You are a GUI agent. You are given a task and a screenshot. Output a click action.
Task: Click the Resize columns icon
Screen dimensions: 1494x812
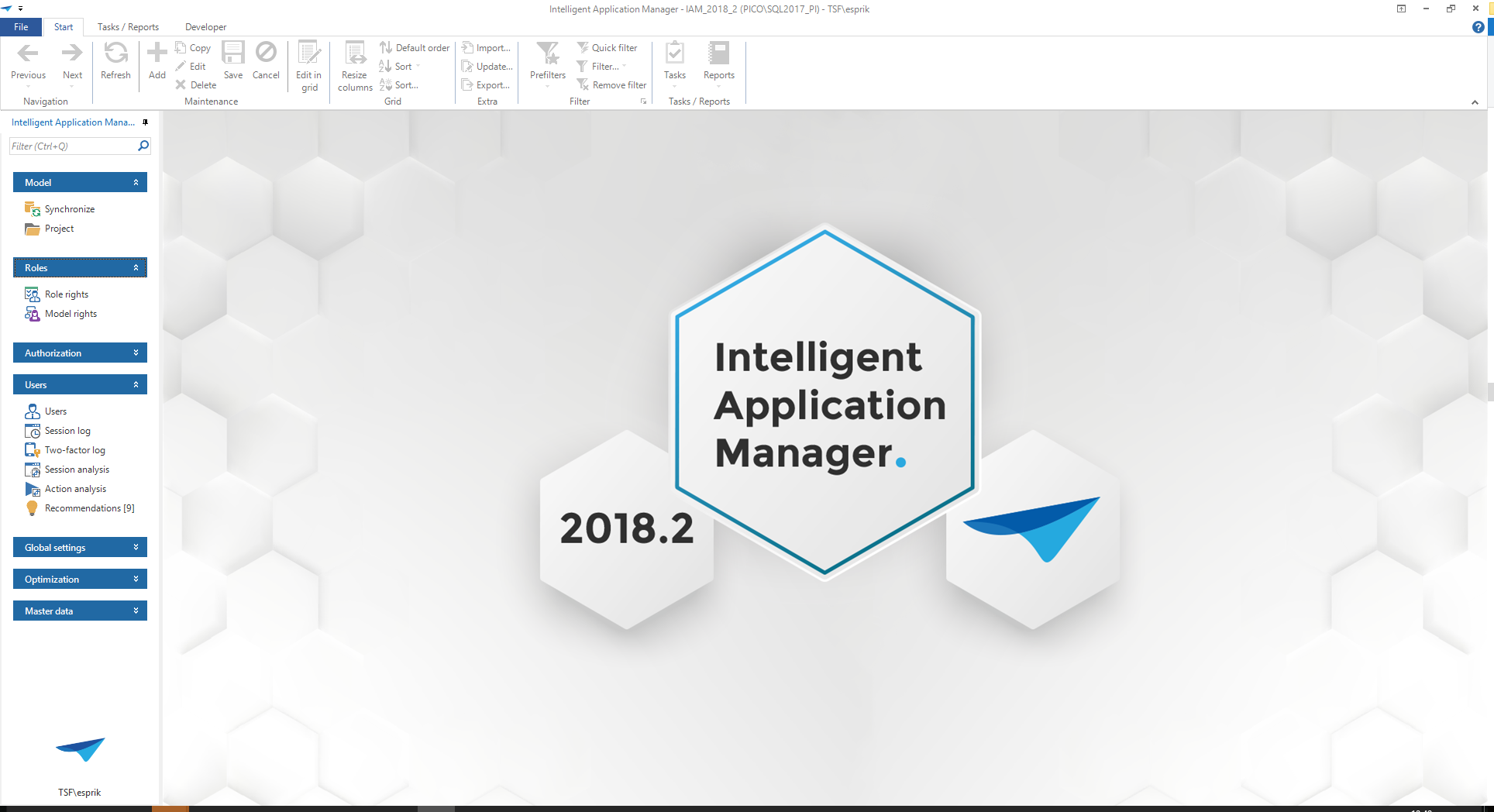pos(355,54)
